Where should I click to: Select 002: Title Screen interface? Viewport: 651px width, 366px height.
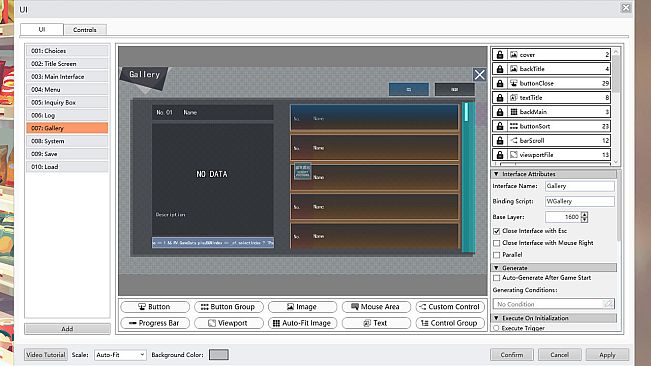pos(67,63)
